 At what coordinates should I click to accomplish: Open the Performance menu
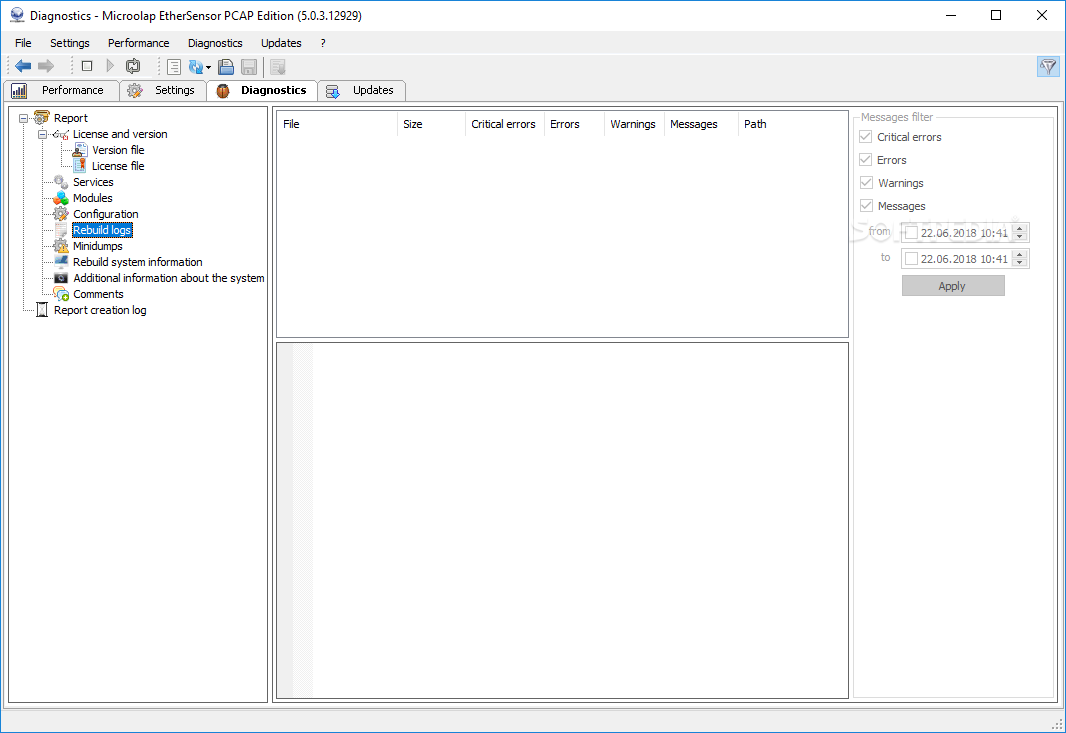pyautogui.click(x=139, y=43)
